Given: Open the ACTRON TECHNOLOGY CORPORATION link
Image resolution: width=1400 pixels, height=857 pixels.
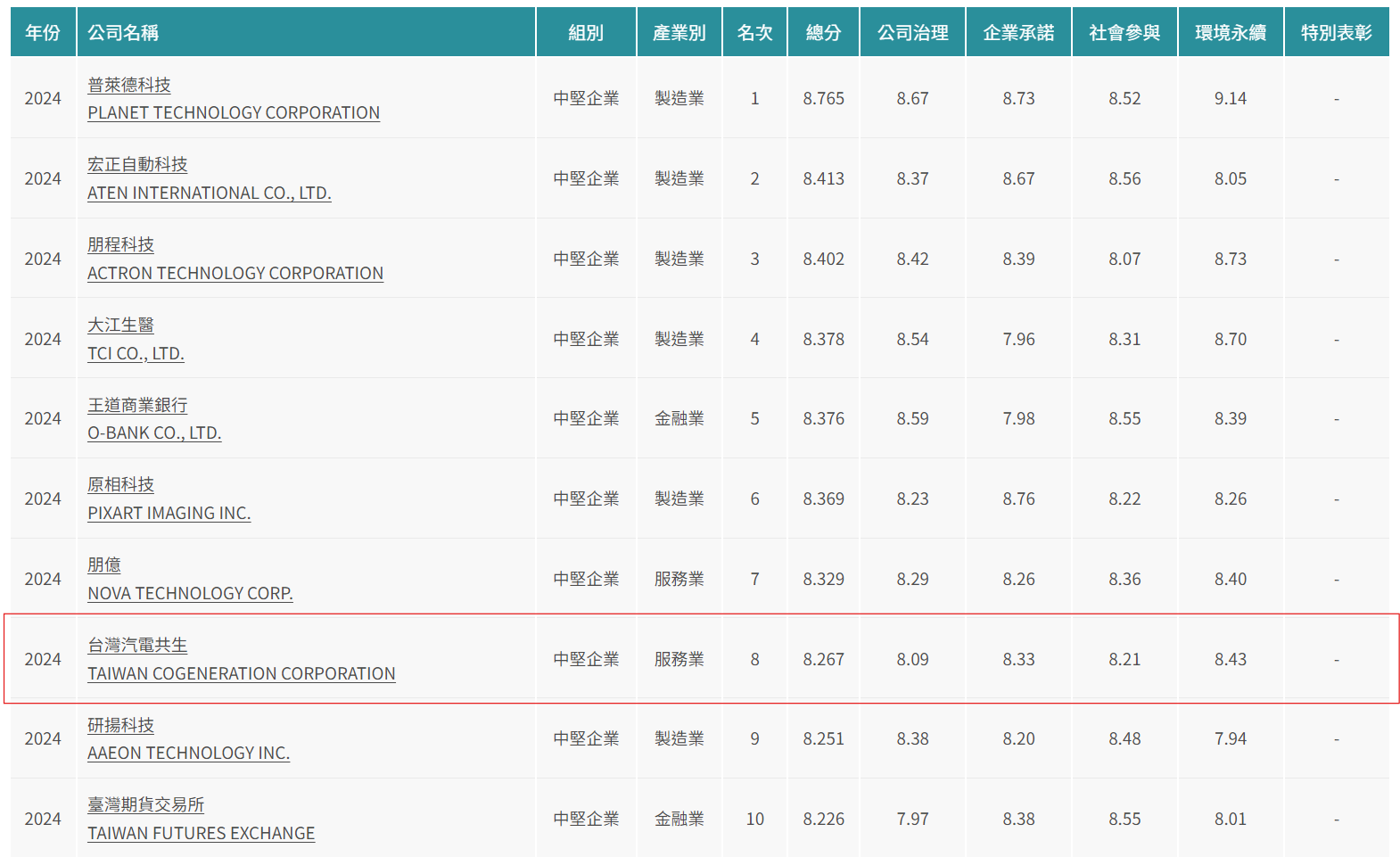Looking at the screenshot, I should pos(235,273).
